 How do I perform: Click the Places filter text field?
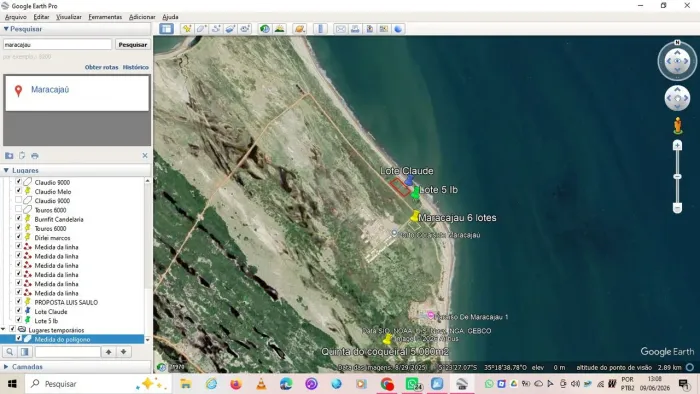[68, 352]
